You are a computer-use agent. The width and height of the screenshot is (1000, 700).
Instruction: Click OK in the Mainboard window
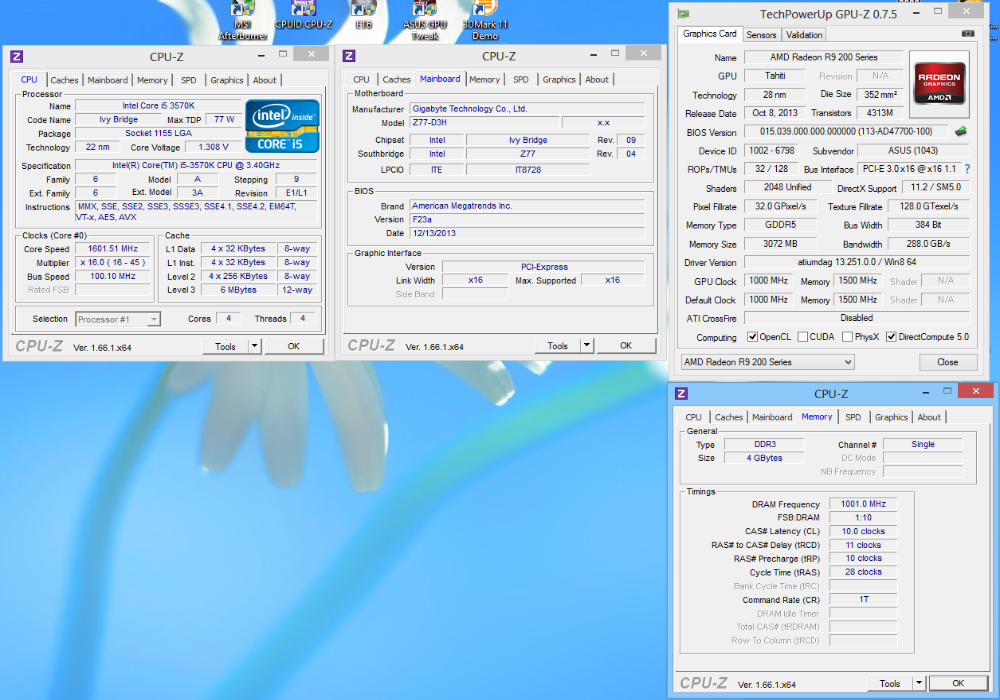[x=626, y=346]
